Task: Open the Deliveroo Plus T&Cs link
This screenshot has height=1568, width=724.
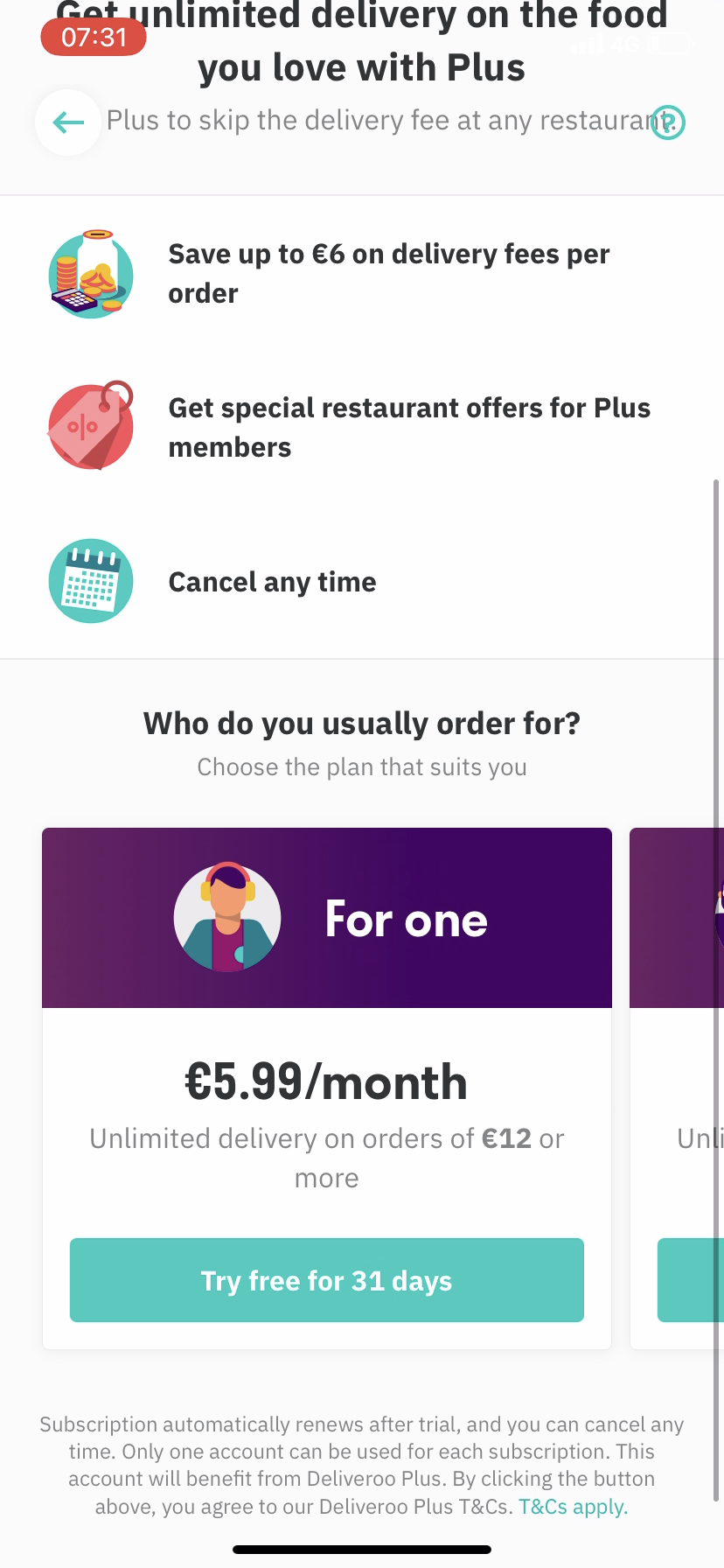Action: click(x=573, y=1506)
